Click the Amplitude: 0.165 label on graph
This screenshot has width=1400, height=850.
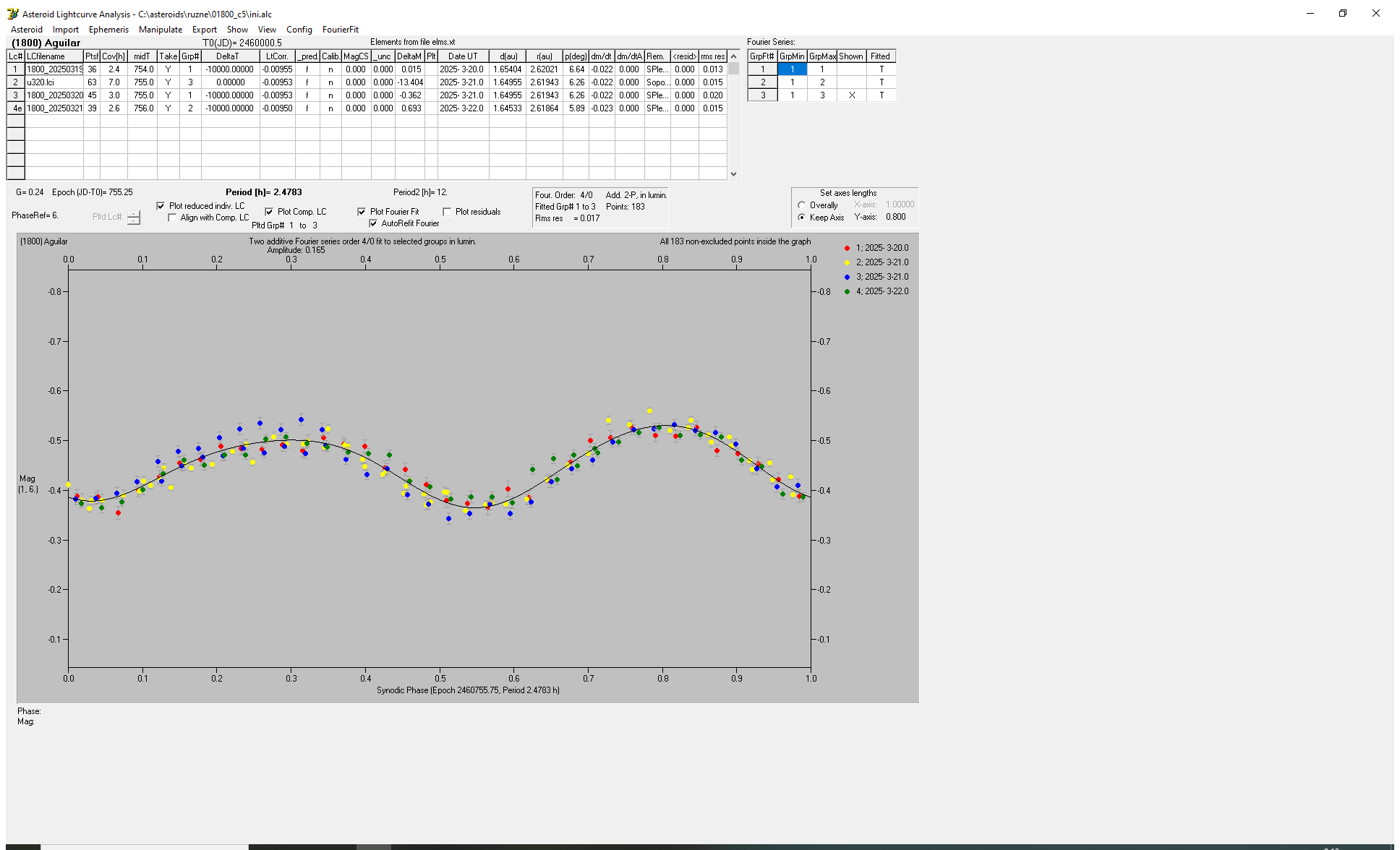tap(296, 250)
